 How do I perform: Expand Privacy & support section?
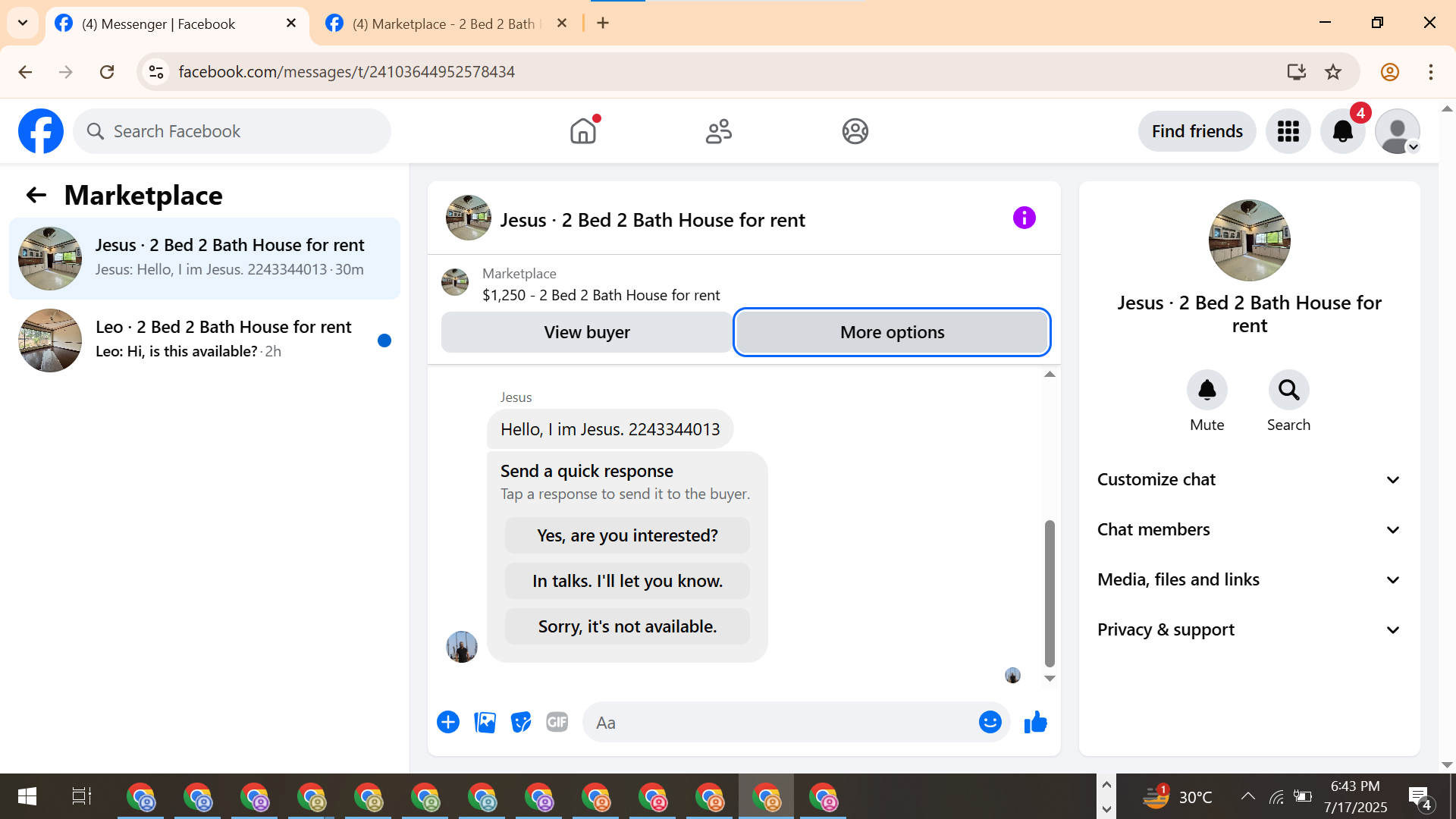click(1248, 629)
